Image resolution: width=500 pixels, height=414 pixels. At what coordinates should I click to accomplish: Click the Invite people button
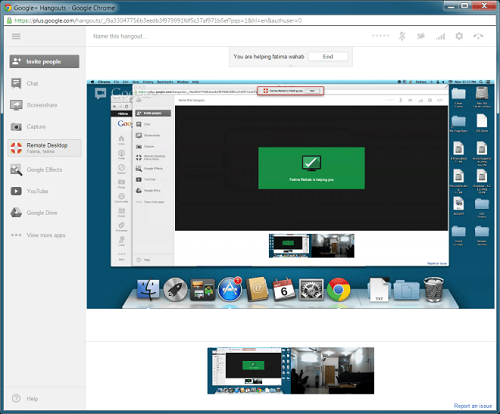tap(44, 61)
